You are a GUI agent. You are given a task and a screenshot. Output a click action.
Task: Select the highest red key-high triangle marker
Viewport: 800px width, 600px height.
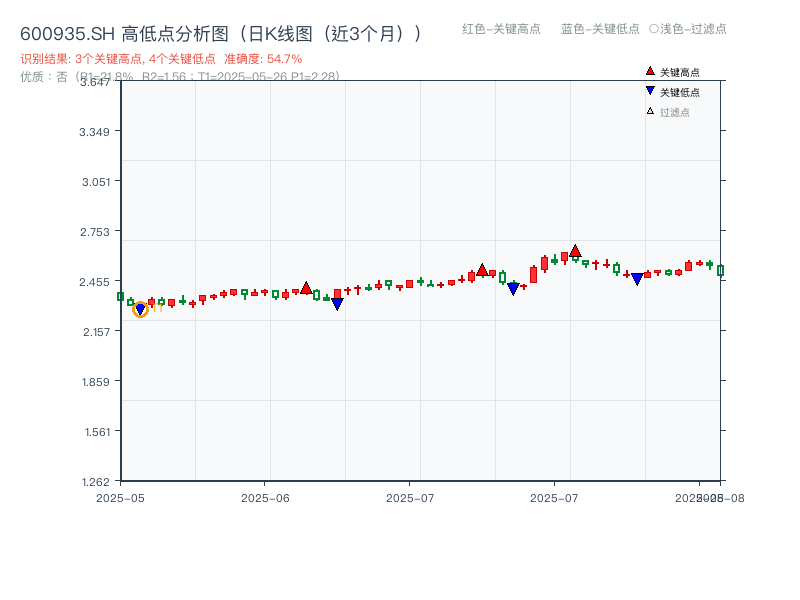pyautogui.click(x=575, y=251)
